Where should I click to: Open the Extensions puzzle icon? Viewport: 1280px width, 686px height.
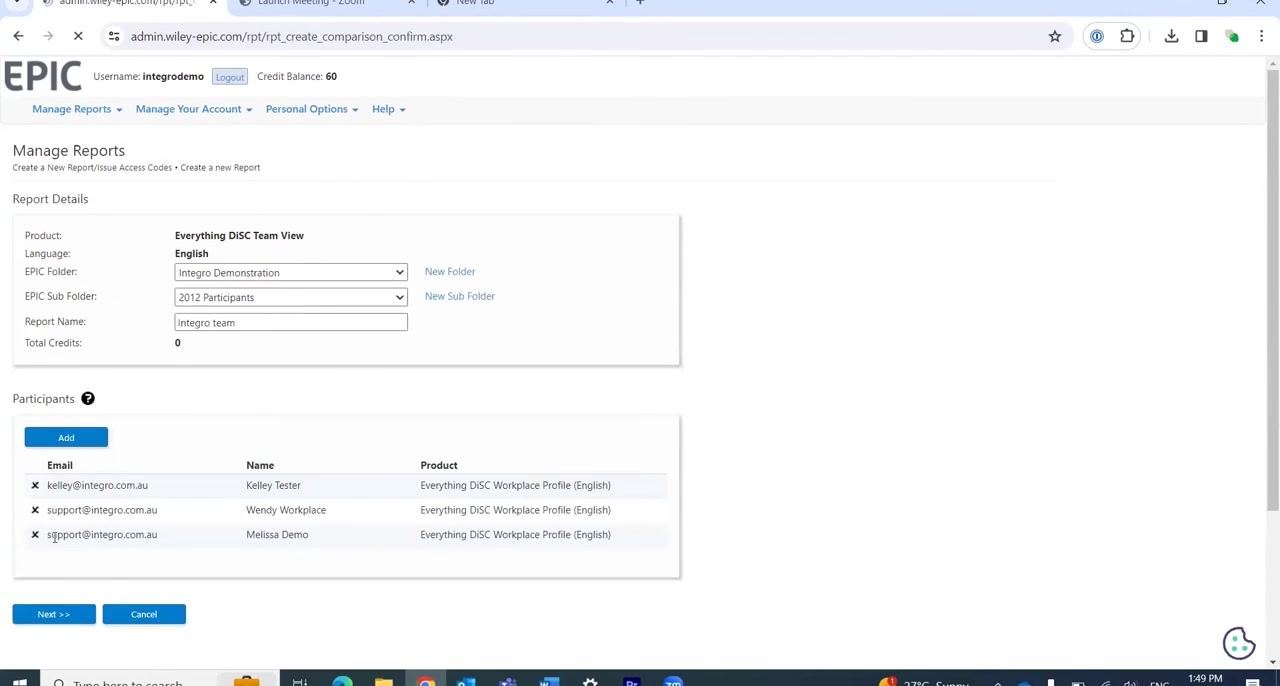1127,36
